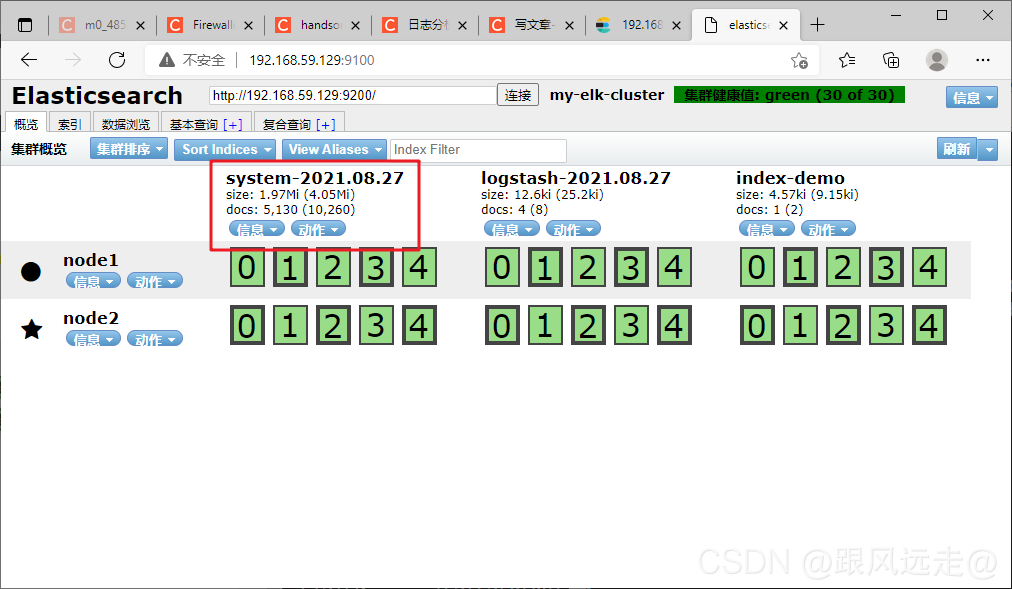Open the Sort Indices dropdown
Screen dimensions: 1012x589
click(x=225, y=149)
